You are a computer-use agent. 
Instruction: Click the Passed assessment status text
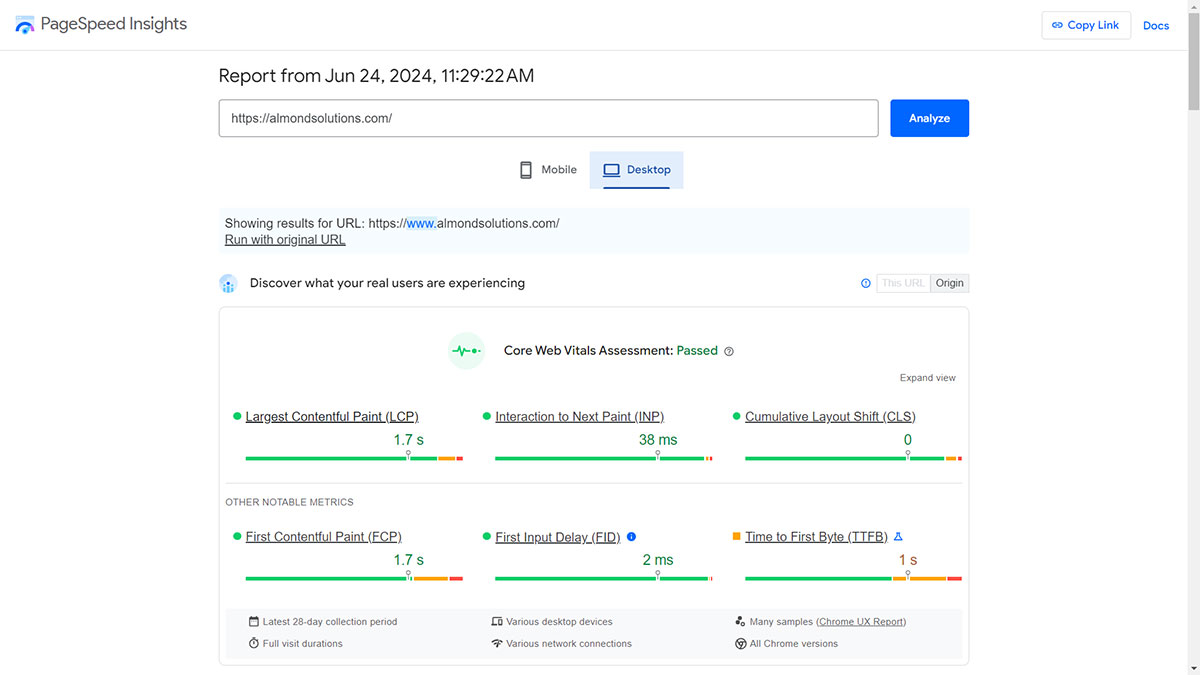(697, 351)
